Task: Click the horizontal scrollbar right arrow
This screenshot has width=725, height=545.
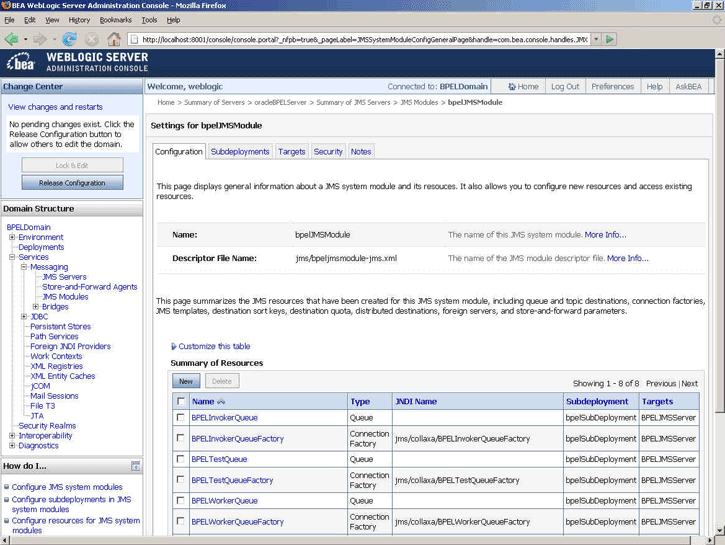Action: click(x=710, y=540)
